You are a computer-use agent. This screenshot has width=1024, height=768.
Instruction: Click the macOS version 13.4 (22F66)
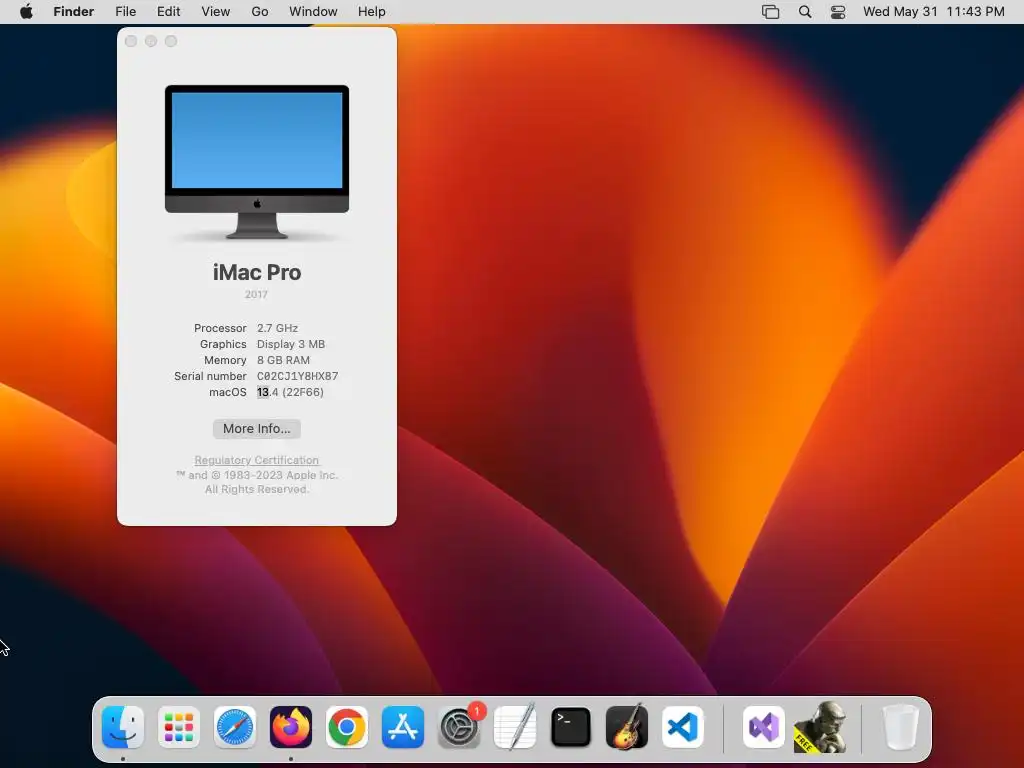(291, 392)
